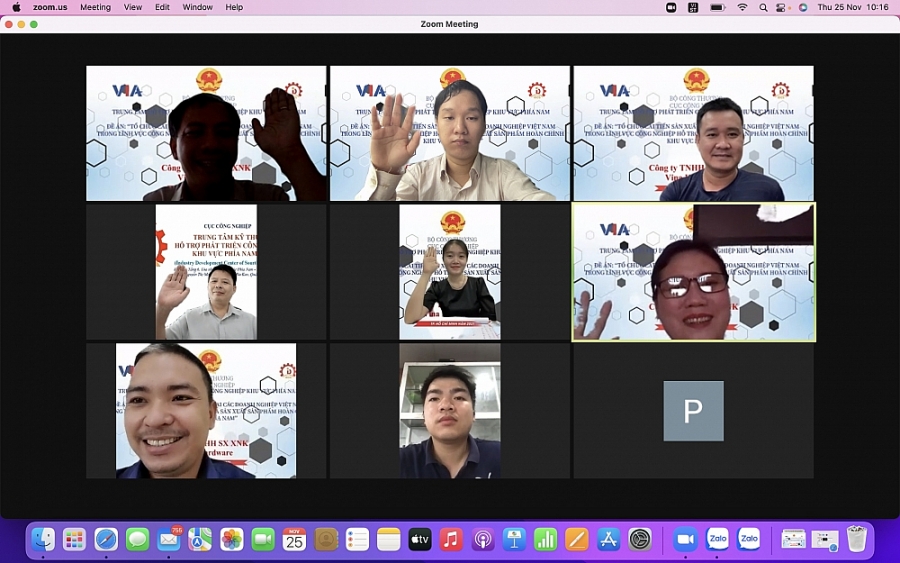Select the participant tile showing letter P
The height and width of the screenshot is (563, 900).
pyautogui.click(x=693, y=411)
